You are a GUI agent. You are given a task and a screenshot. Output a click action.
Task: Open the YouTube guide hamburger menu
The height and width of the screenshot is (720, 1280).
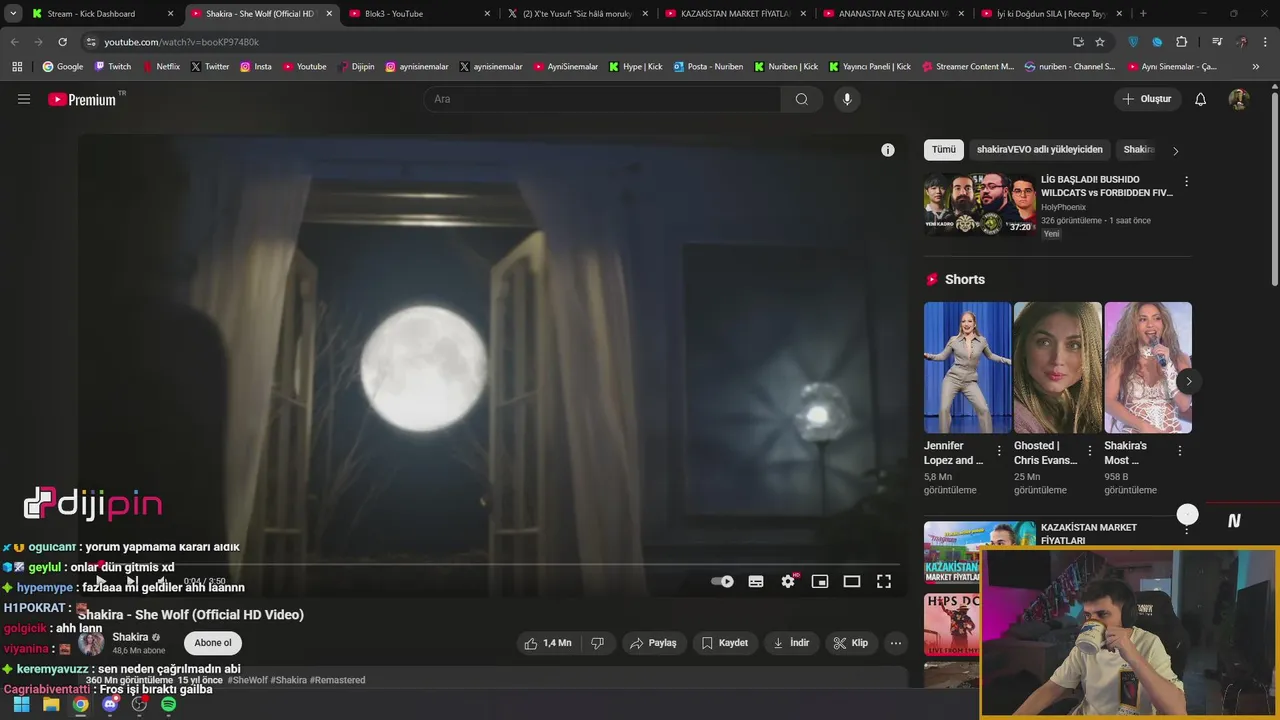pyautogui.click(x=24, y=99)
